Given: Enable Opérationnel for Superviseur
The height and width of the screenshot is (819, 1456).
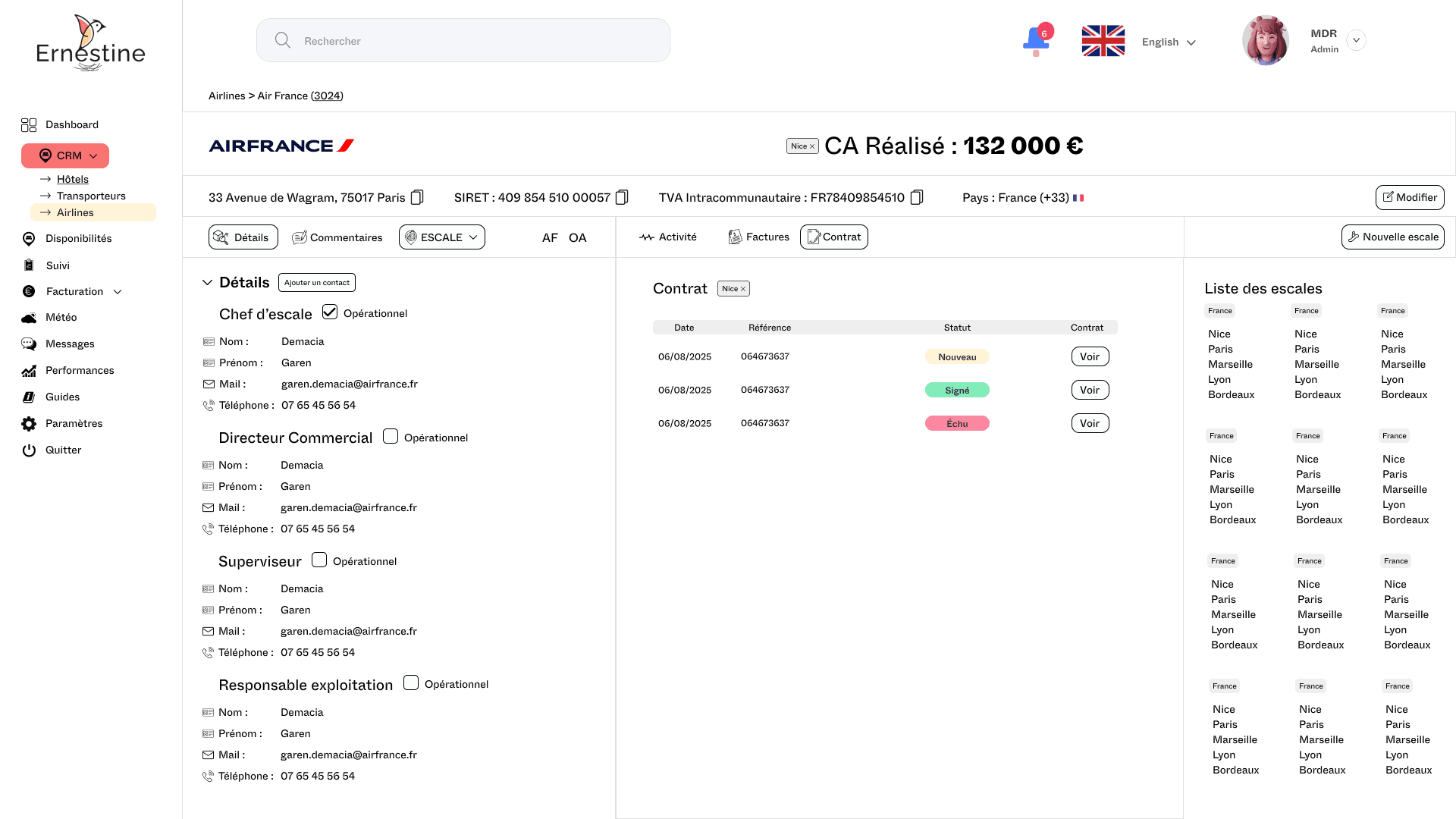Looking at the screenshot, I should coord(319,560).
